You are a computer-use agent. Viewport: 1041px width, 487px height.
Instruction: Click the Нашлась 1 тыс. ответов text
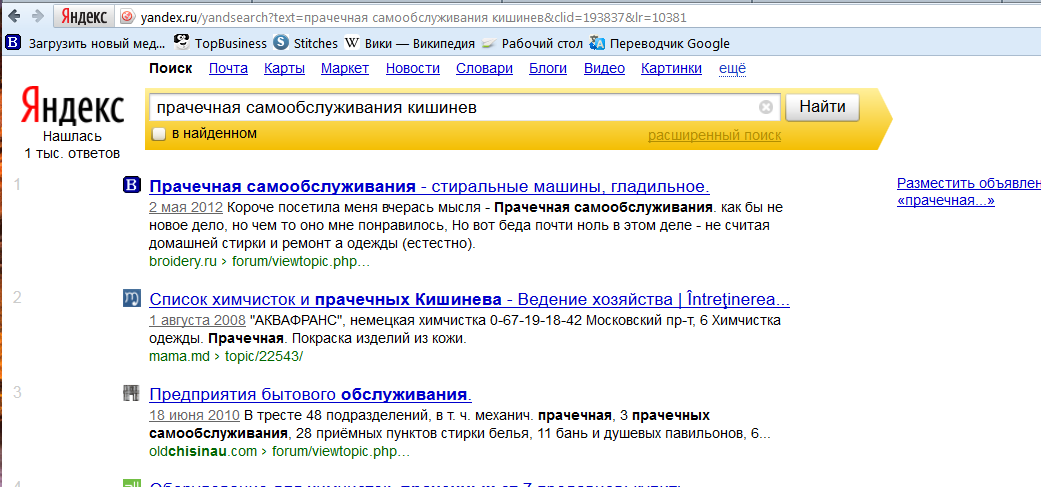click(72, 145)
